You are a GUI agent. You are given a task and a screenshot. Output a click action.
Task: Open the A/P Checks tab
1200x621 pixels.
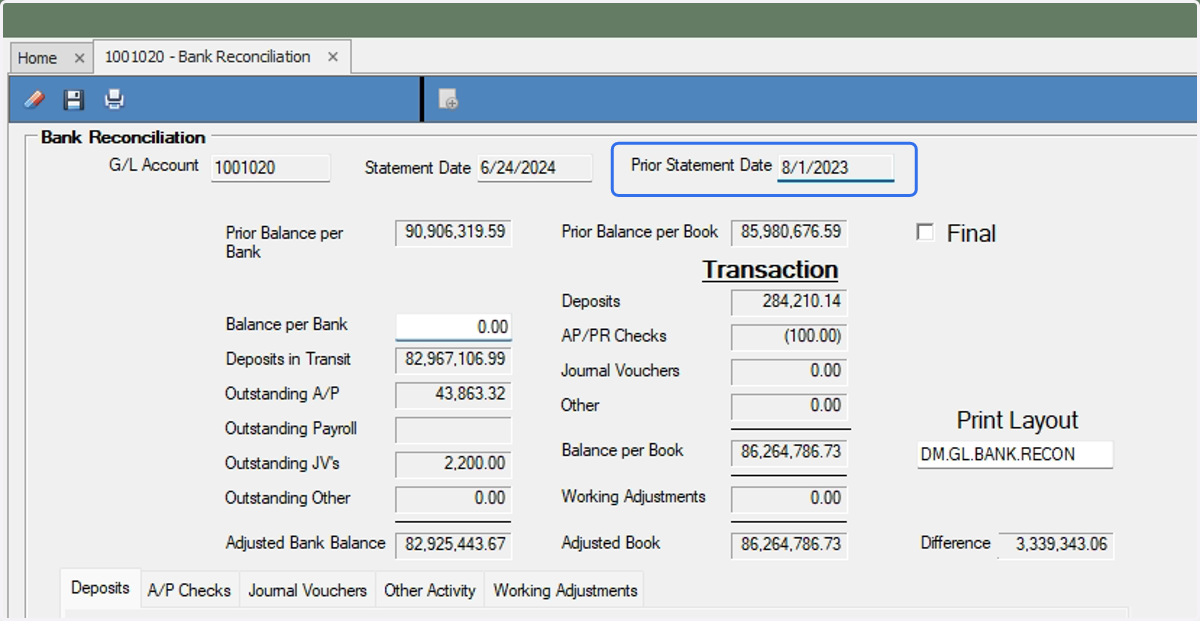point(189,590)
